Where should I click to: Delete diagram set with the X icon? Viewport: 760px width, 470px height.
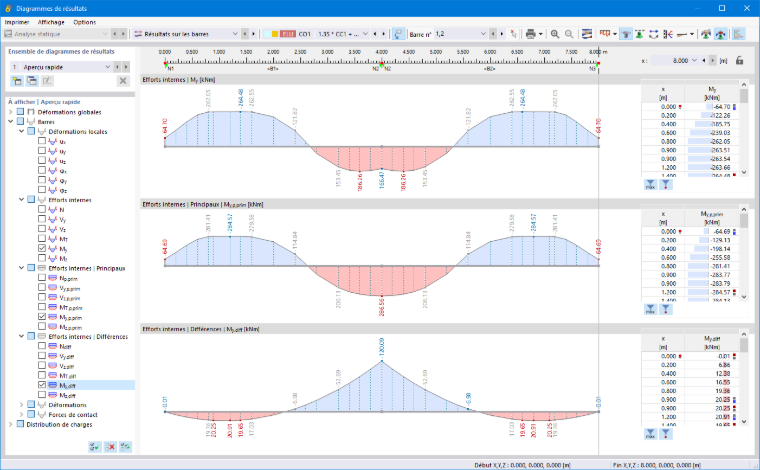tap(123, 81)
